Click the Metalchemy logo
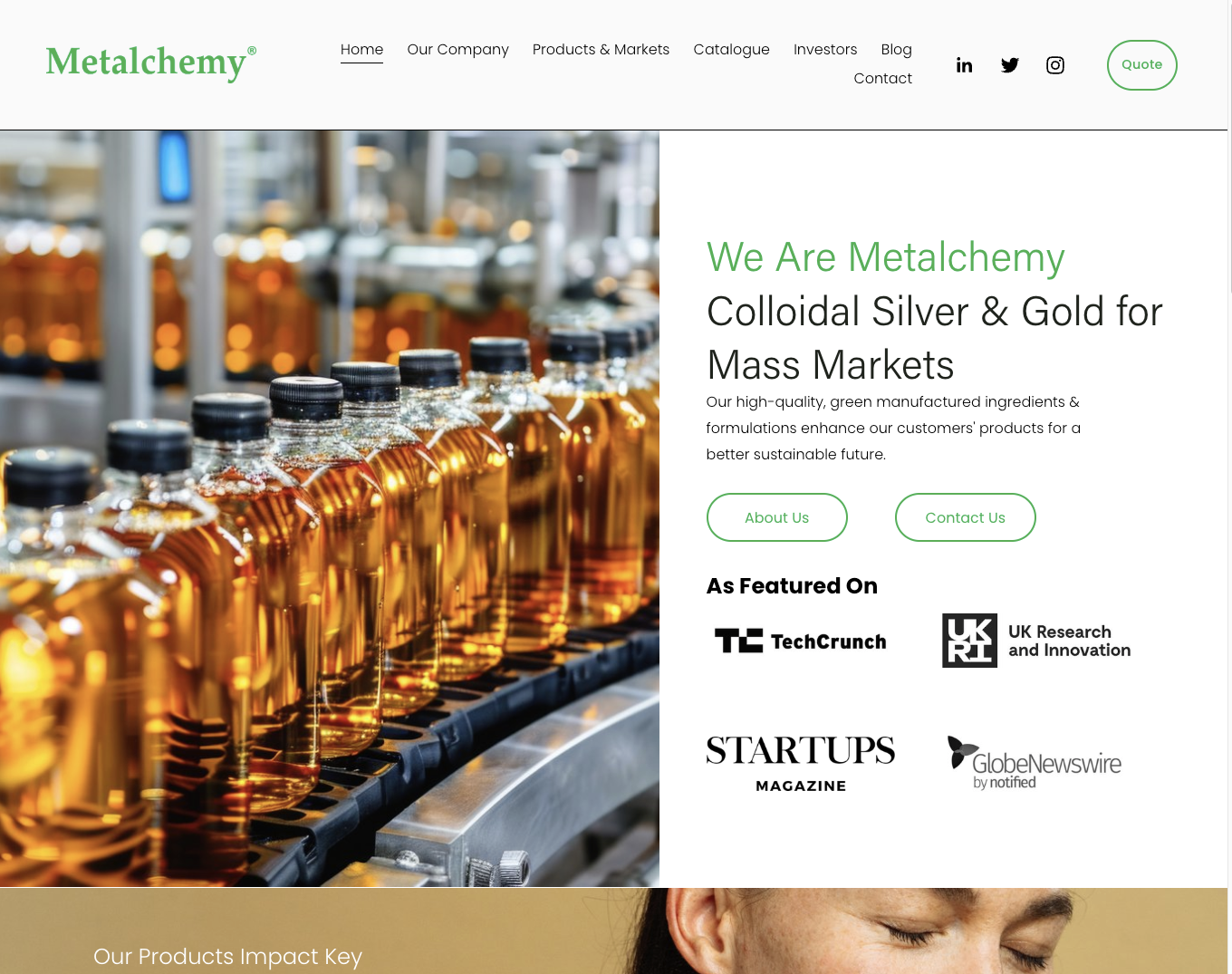The height and width of the screenshot is (974, 1232). (151, 63)
